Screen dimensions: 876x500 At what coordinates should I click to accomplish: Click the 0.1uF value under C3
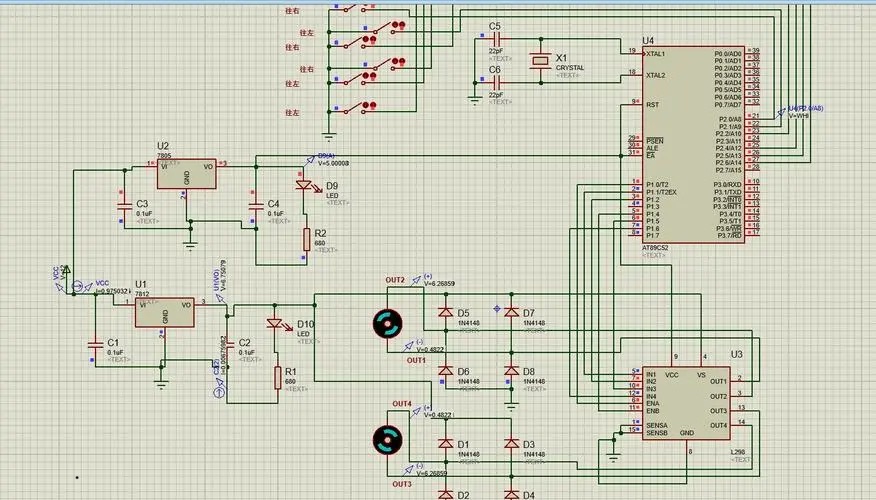pyautogui.click(x=144, y=213)
